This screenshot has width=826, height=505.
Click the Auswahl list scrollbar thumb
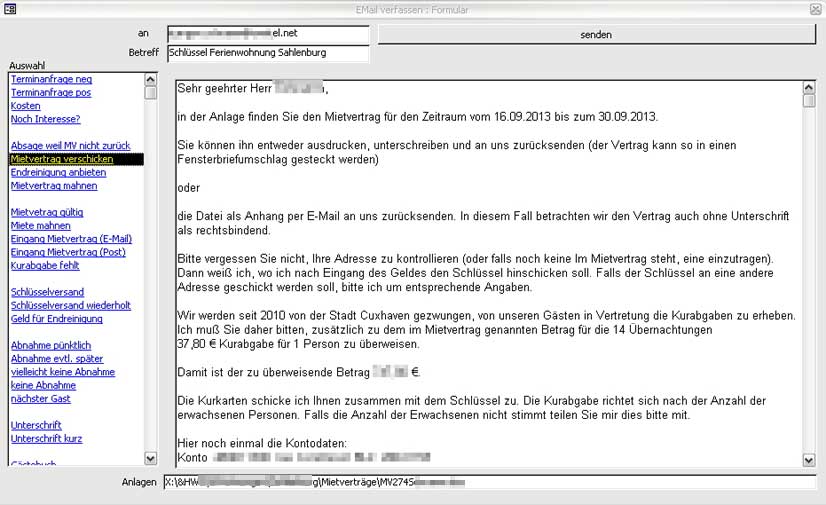151,93
